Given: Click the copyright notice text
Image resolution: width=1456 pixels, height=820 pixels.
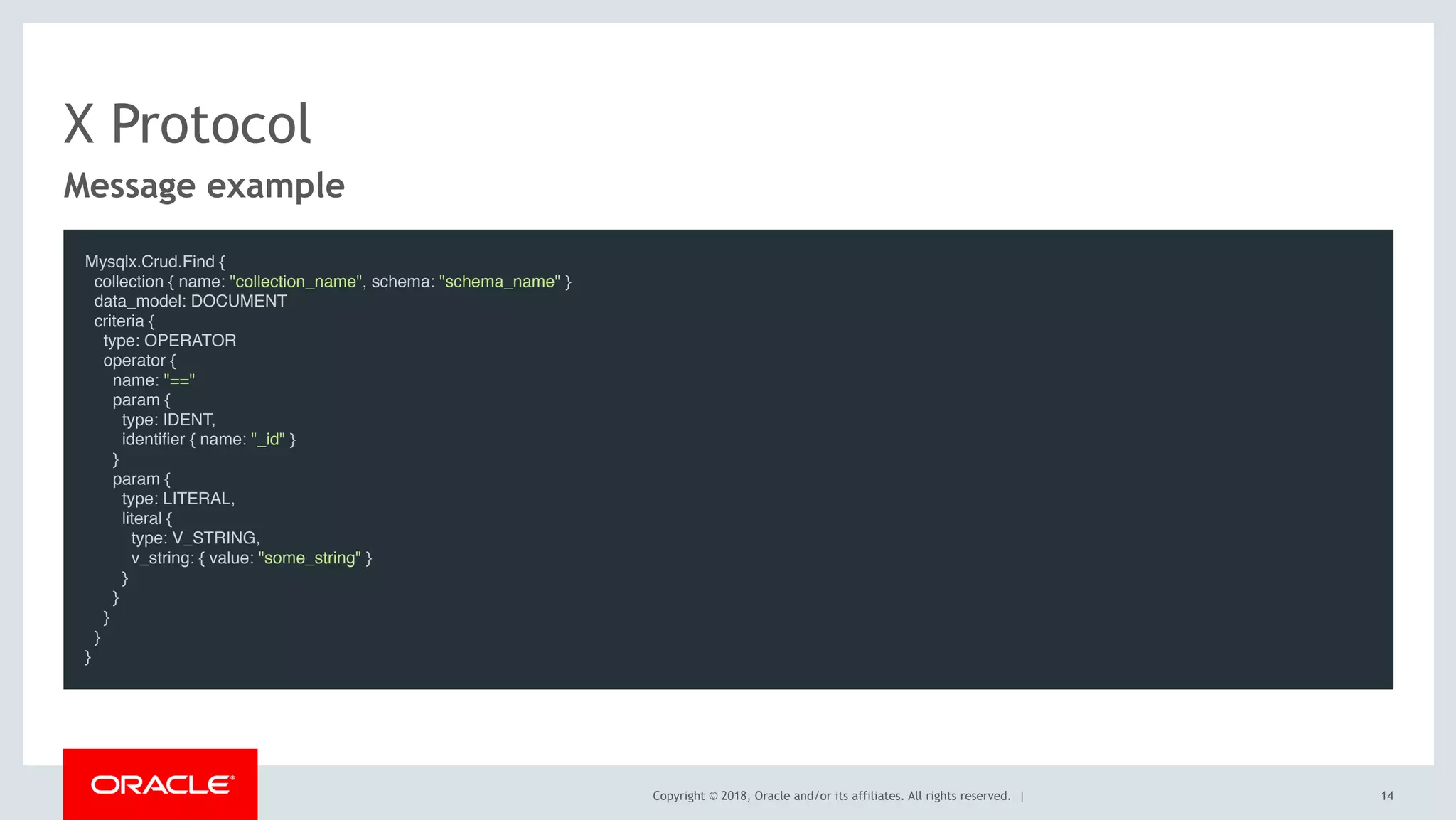Looking at the screenshot, I should pyautogui.click(x=831, y=796).
